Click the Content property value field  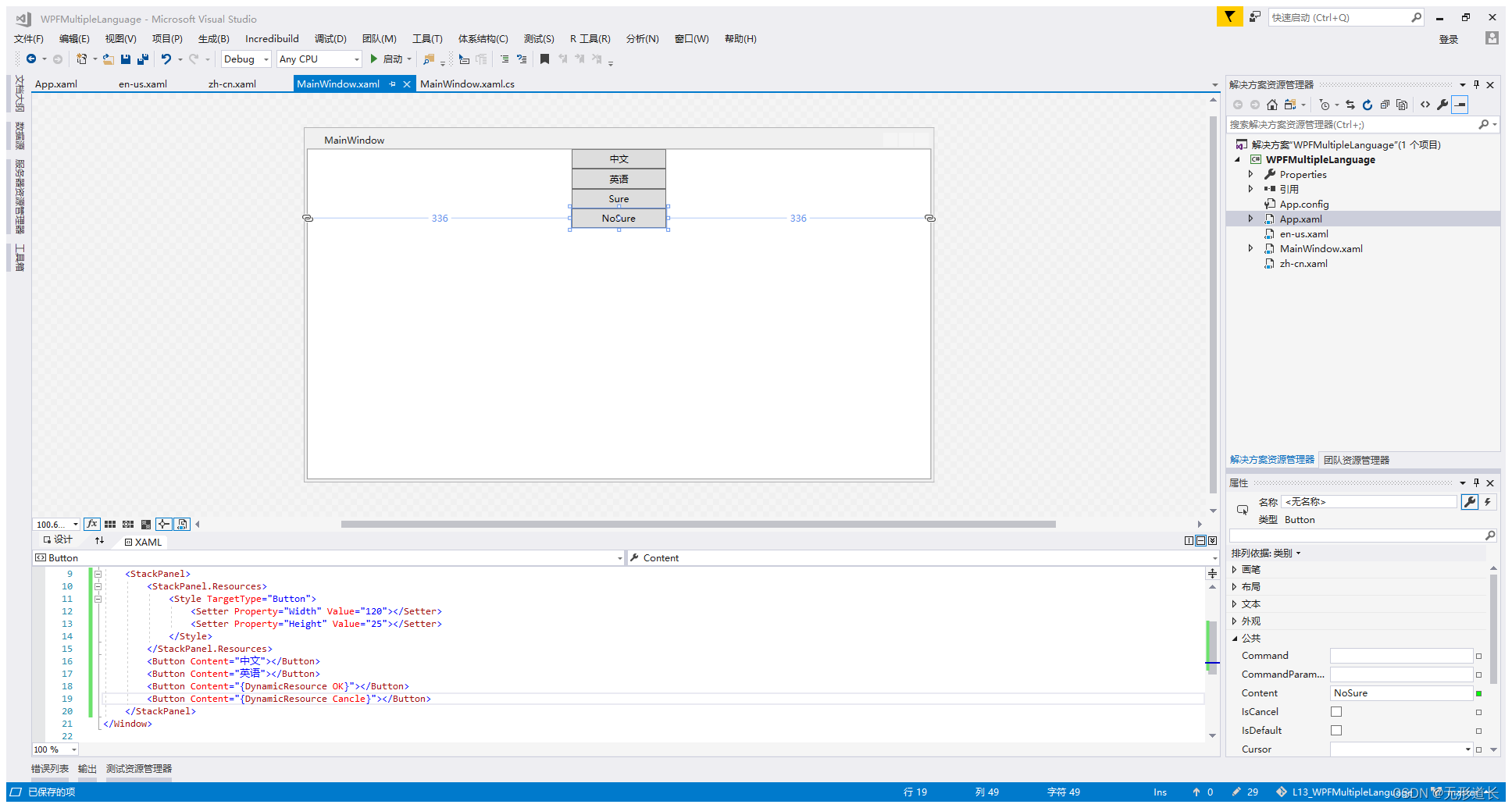click(x=1402, y=693)
